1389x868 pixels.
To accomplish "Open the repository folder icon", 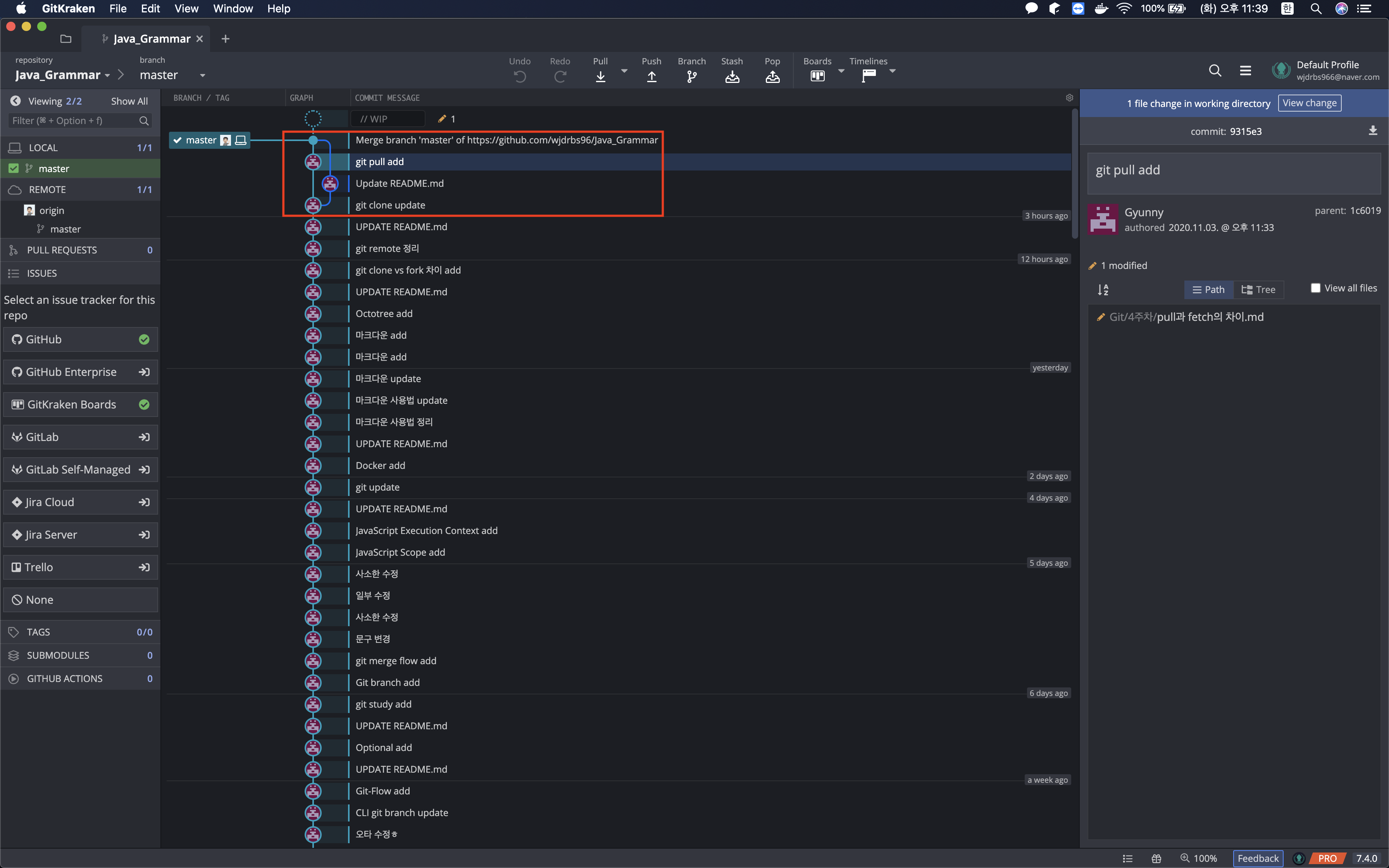I will tap(66, 38).
